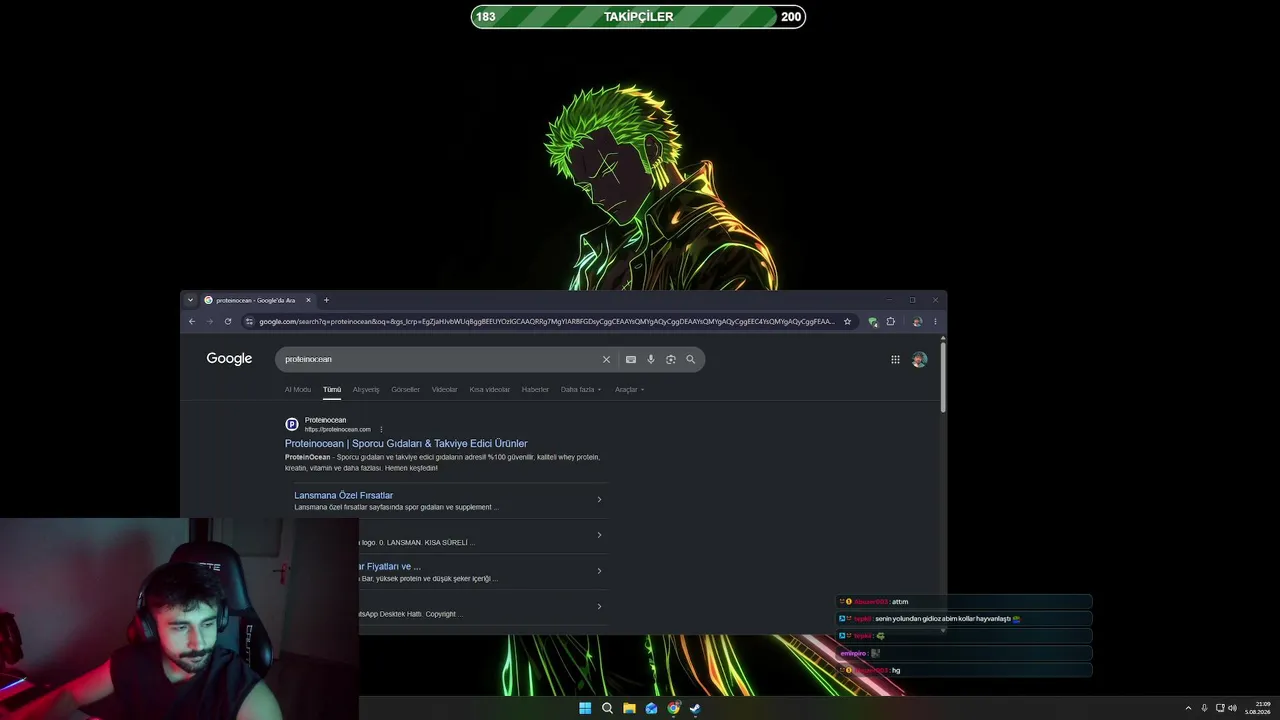The image size is (1280, 720).
Task: Switch to the 'AI Modu' search tab
Action: tap(298, 390)
